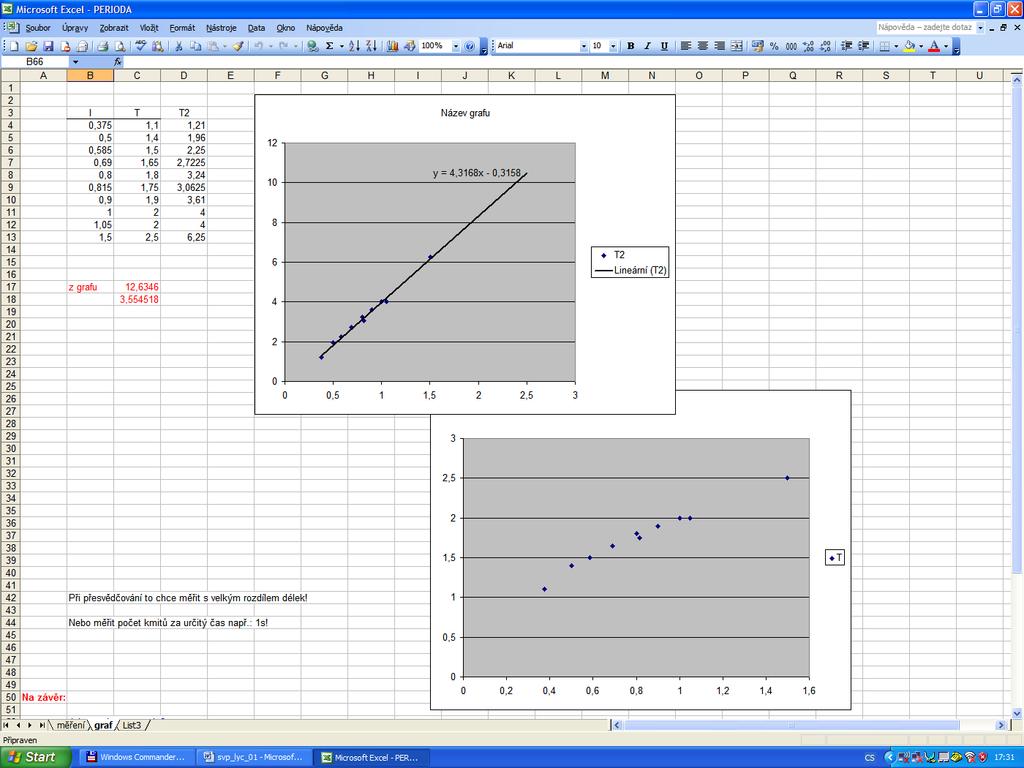Toggle bold formatting
Screen dimensions: 1024x768
[631, 46]
